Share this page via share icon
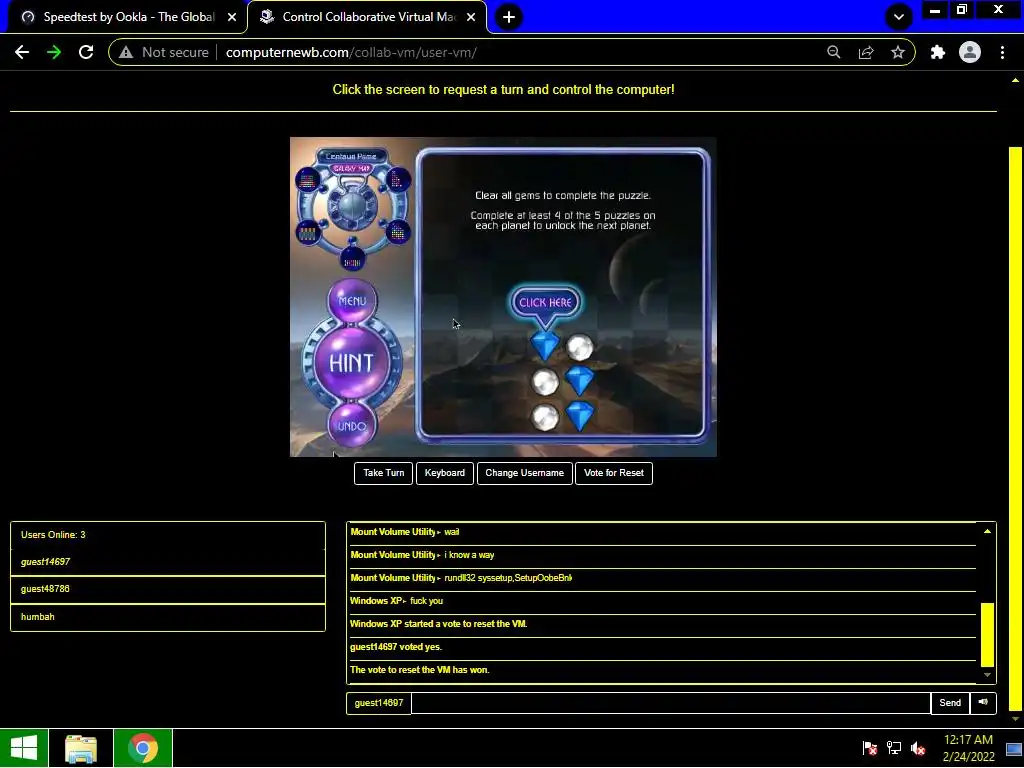Screen dimensions: 1024x768 (866, 52)
